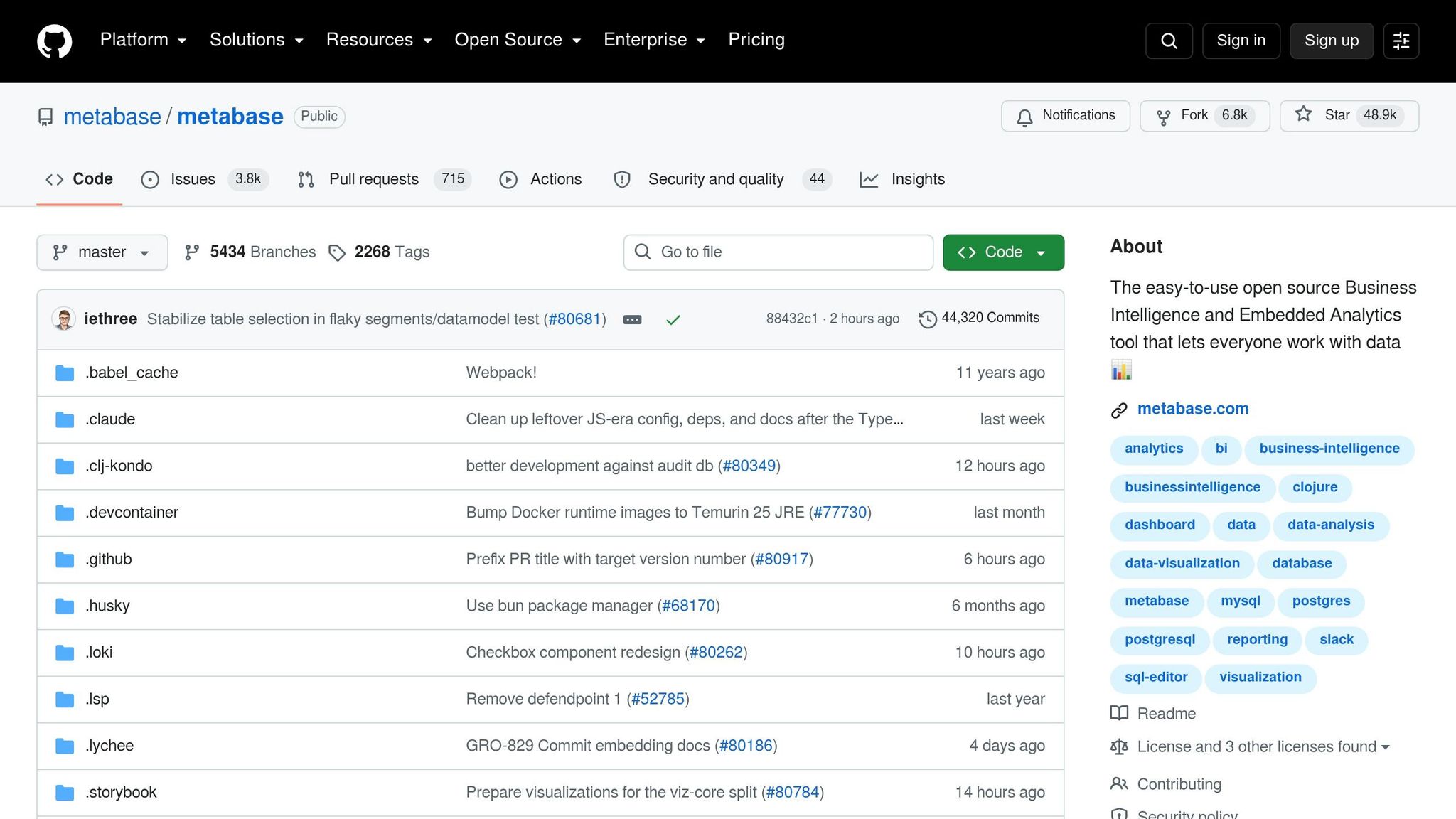The height and width of the screenshot is (819, 1456).
Task: Open pull request #77730 link
Action: (x=840, y=513)
